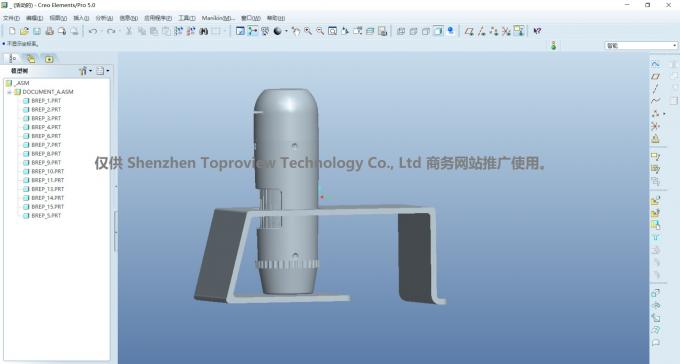Viewport: 680px width, 364px height.
Task: Click the Zoom In magnifier icon
Action: coord(308,31)
